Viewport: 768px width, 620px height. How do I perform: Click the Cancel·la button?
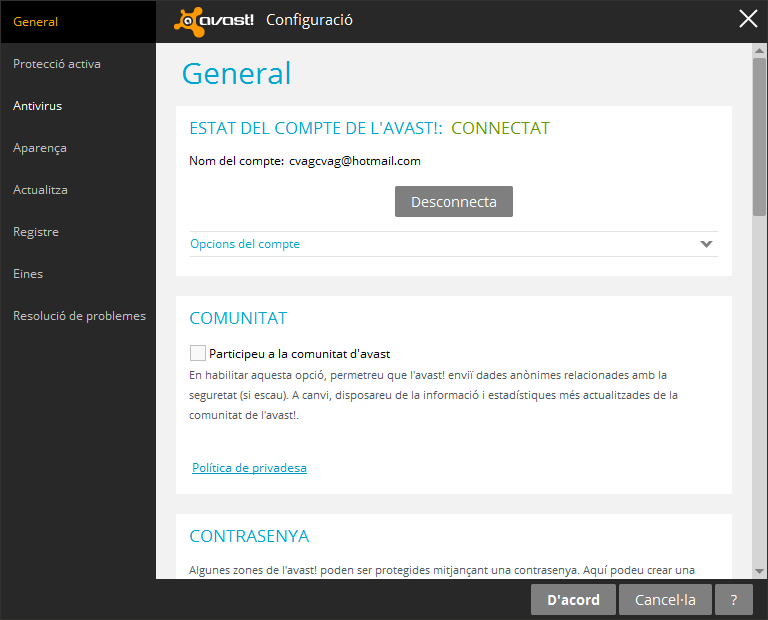[665, 599]
